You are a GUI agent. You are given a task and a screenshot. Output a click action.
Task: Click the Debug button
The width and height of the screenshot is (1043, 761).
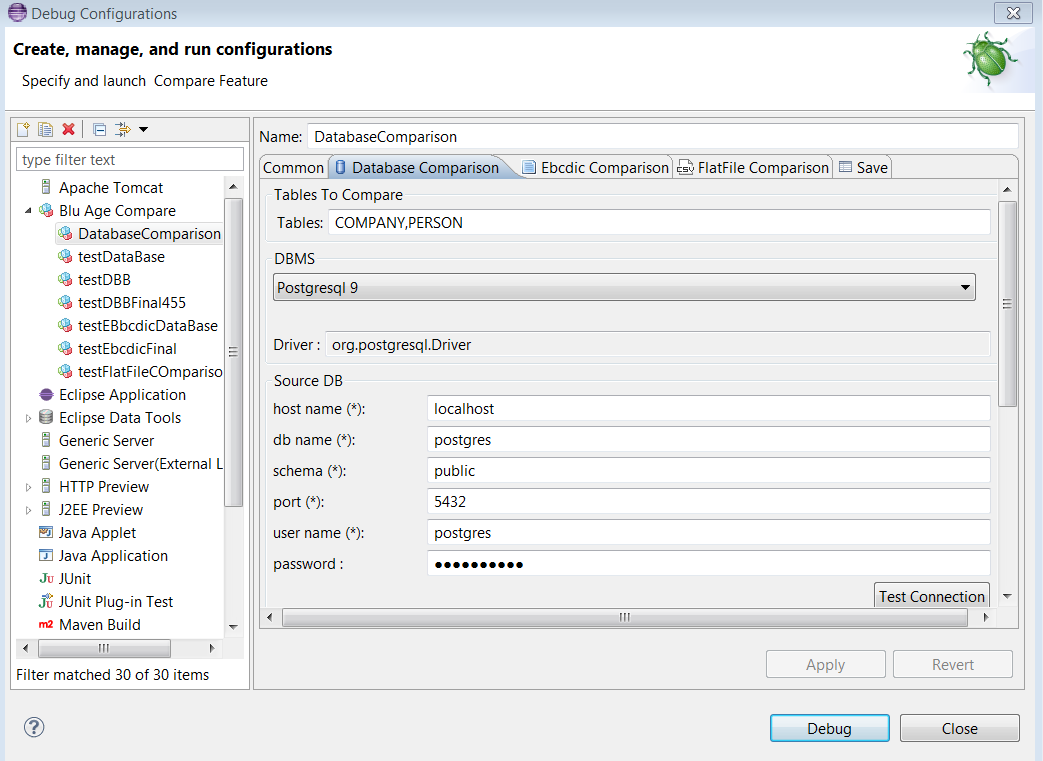pyautogui.click(x=829, y=728)
